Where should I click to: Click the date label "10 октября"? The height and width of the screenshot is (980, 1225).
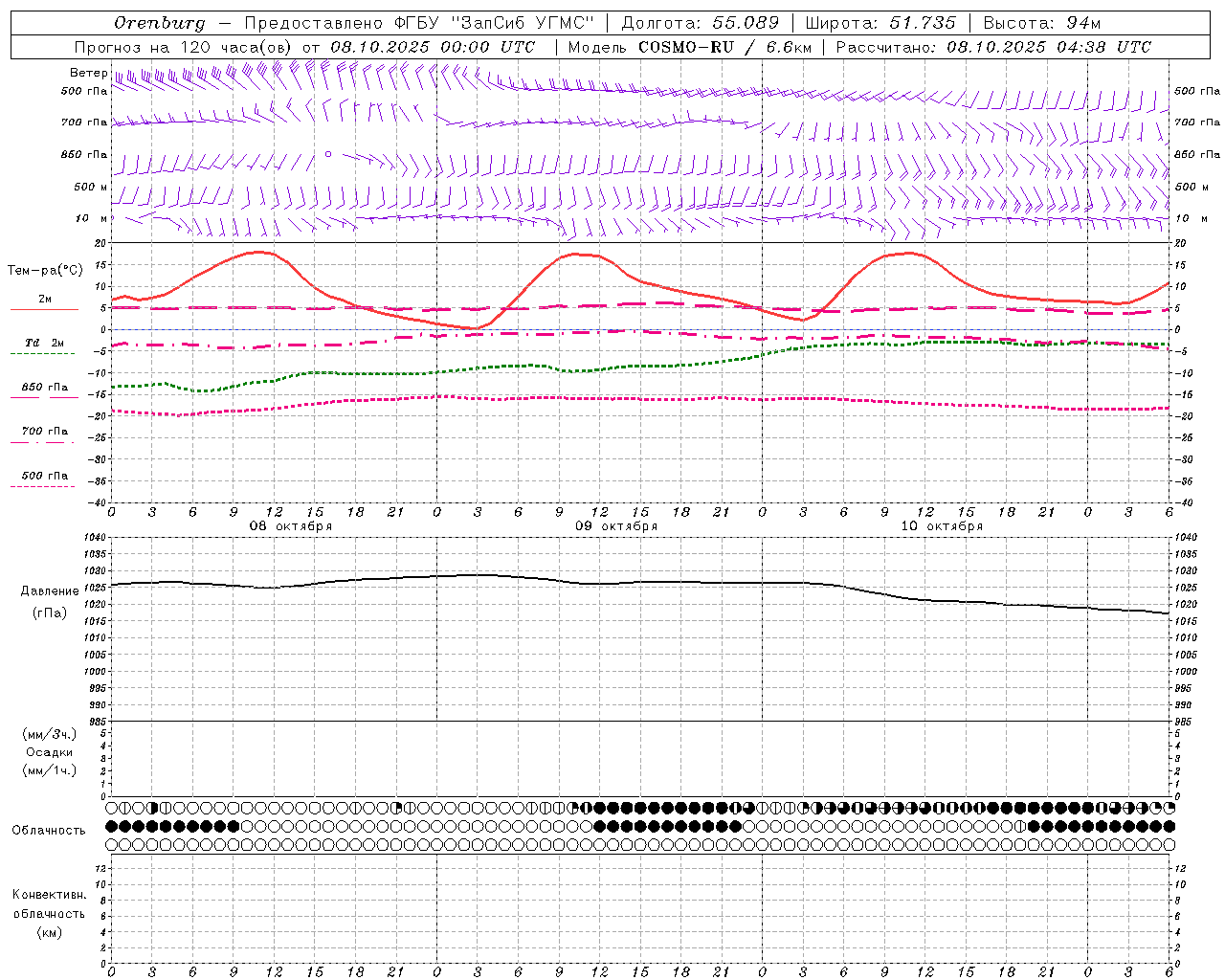point(942,526)
